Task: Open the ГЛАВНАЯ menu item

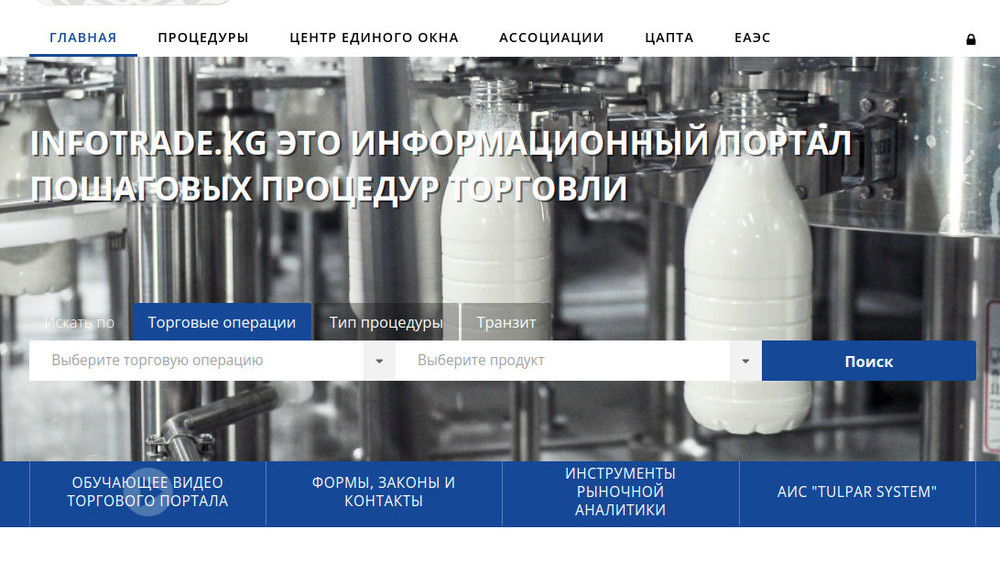Action: click(x=83, y=38)
